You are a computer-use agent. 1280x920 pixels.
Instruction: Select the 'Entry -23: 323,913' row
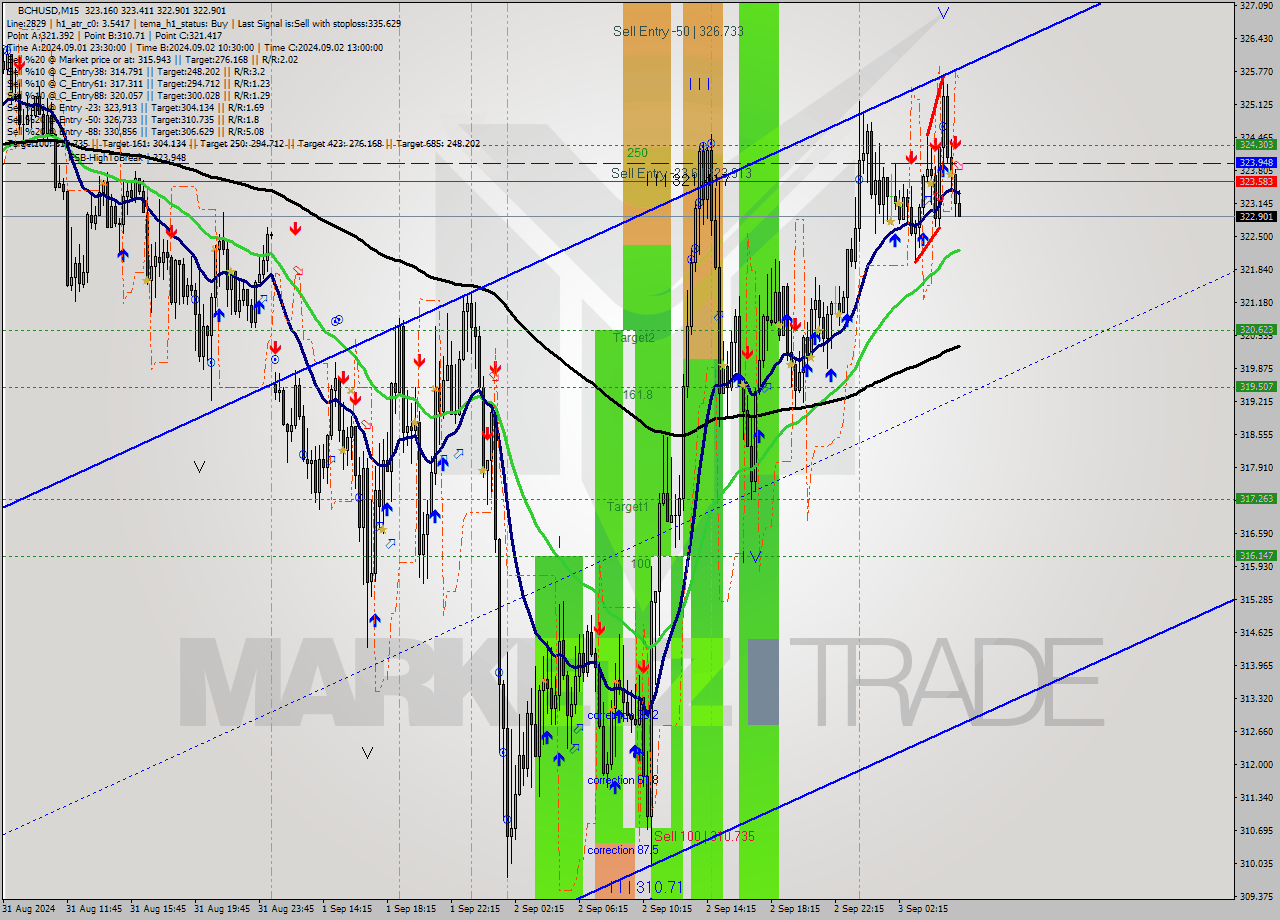tap(135, 107)
